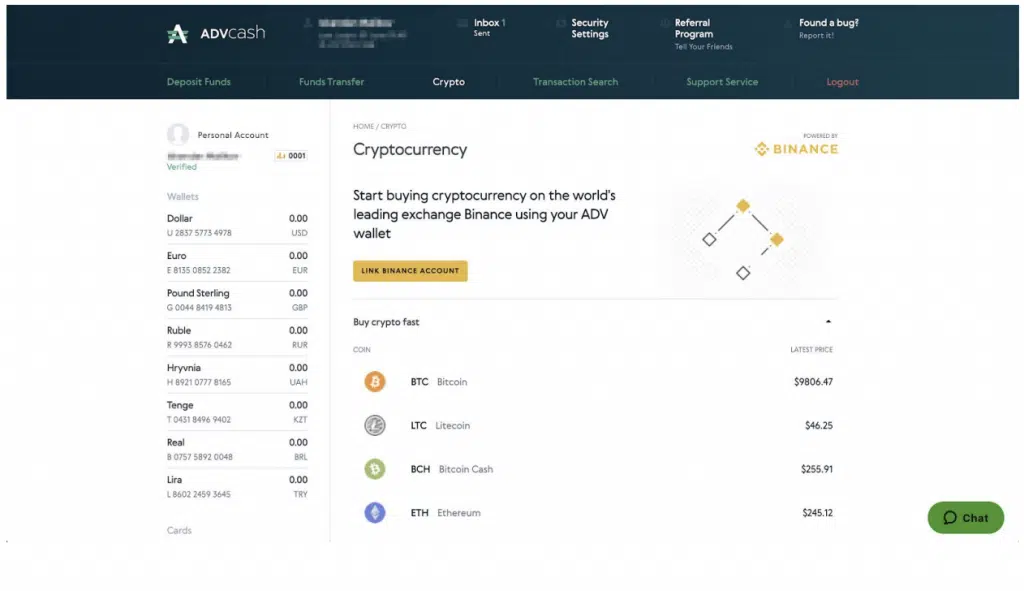1024x591 pixels.
Task: Click the Cards section heading
Action: pos(179,530)
